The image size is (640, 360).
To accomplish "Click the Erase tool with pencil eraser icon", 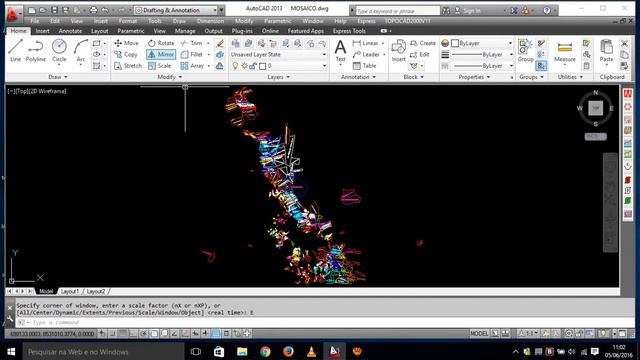I will tap(220, 43).
